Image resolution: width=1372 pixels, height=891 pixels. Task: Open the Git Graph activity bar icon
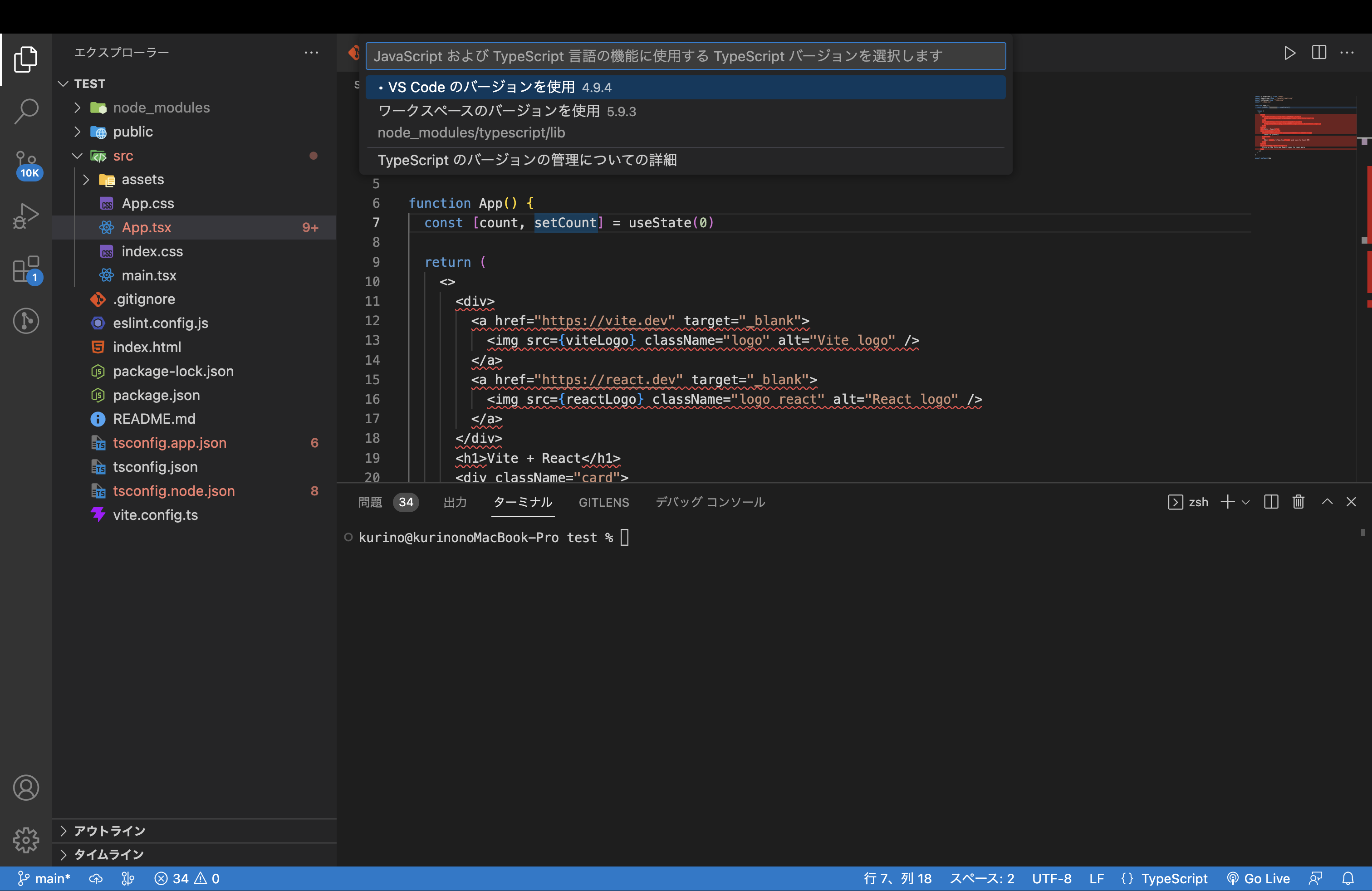tap(26, 321)
